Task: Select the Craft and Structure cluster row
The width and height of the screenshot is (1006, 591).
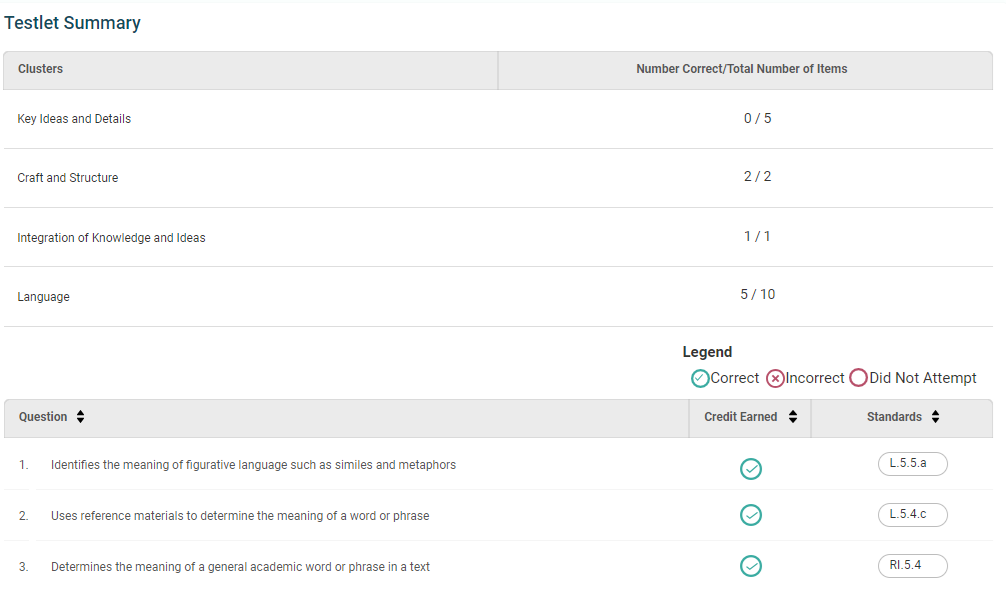Action: pos(498,178)
